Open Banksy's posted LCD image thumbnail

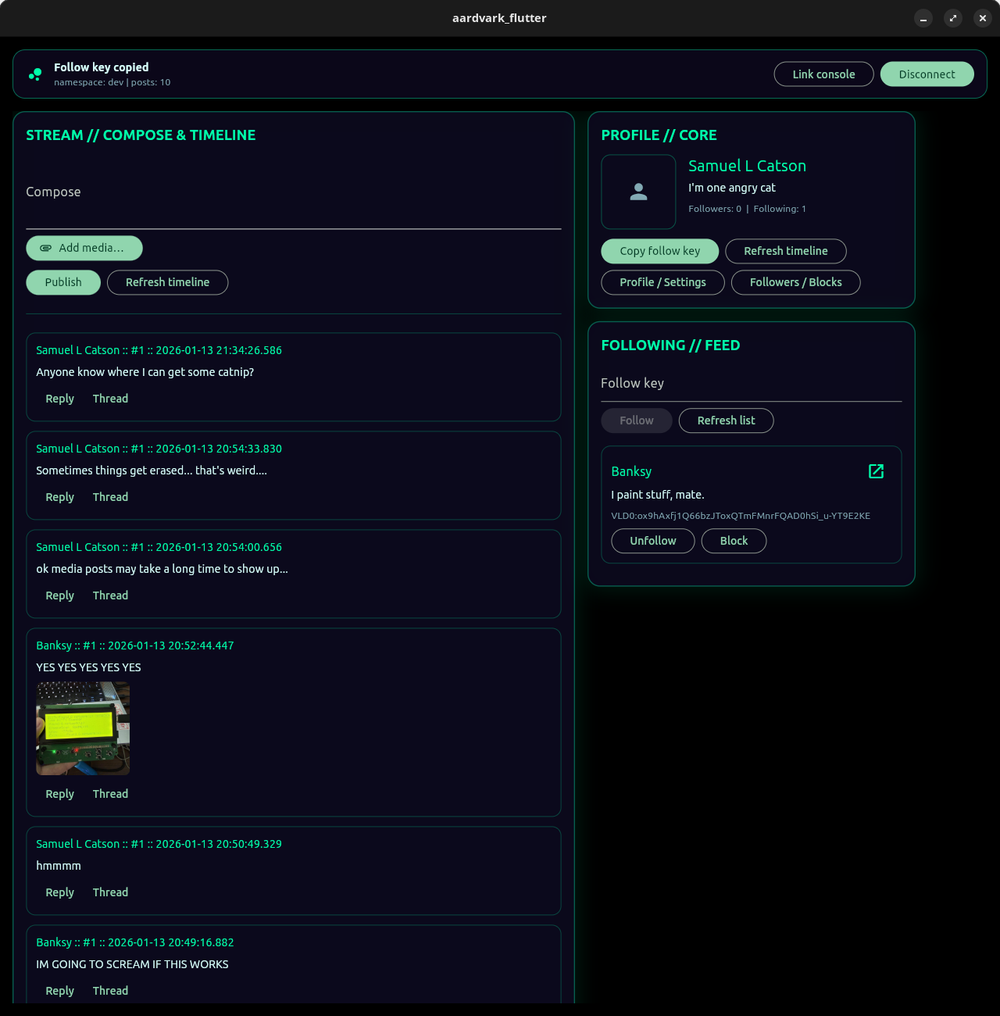83,728
